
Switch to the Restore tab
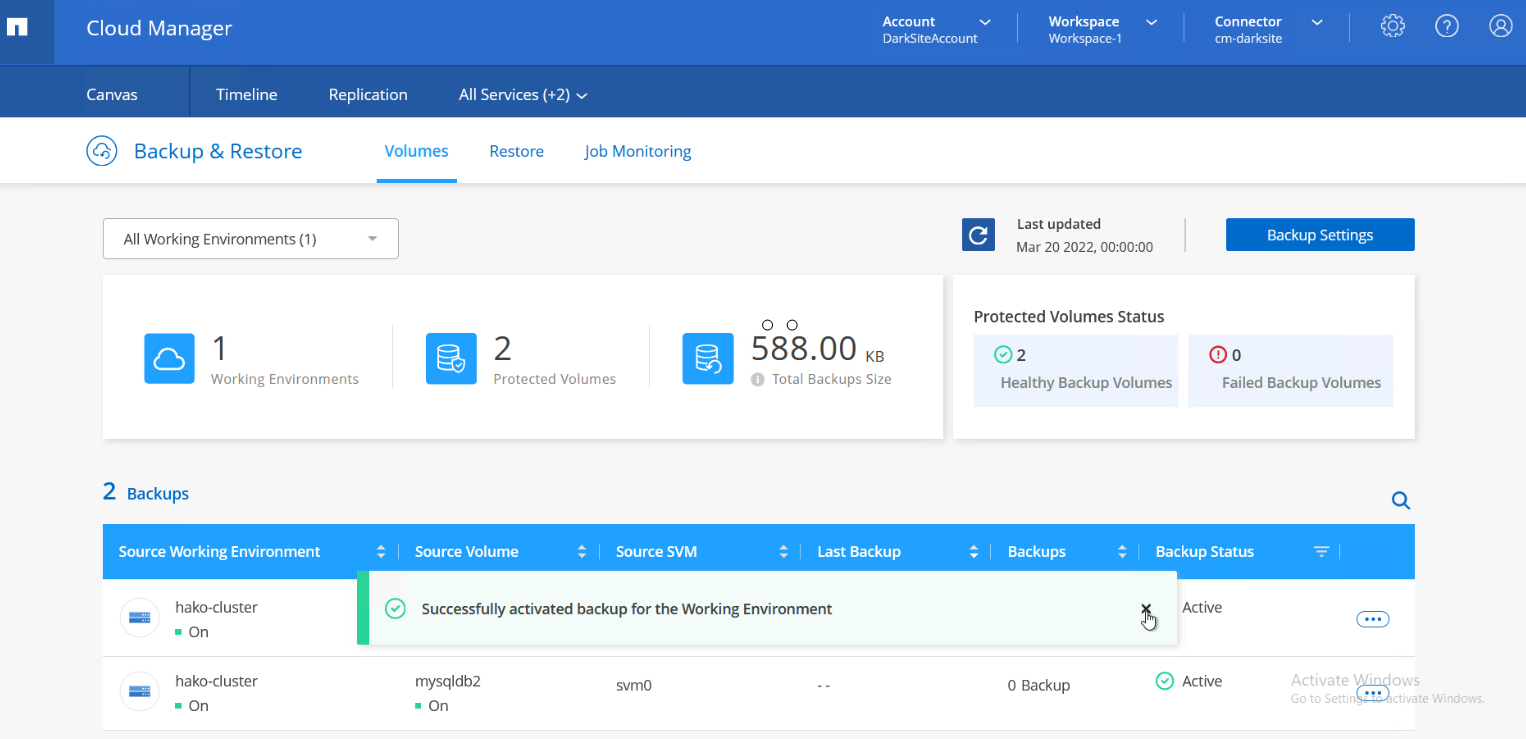(516, 151)
